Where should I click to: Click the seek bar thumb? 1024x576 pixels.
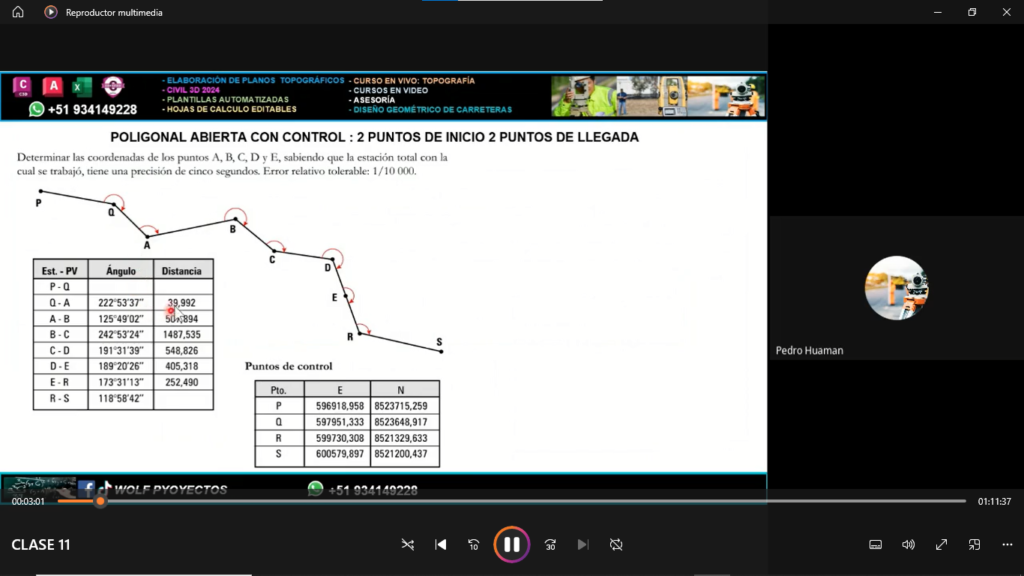tap(100, 501)
